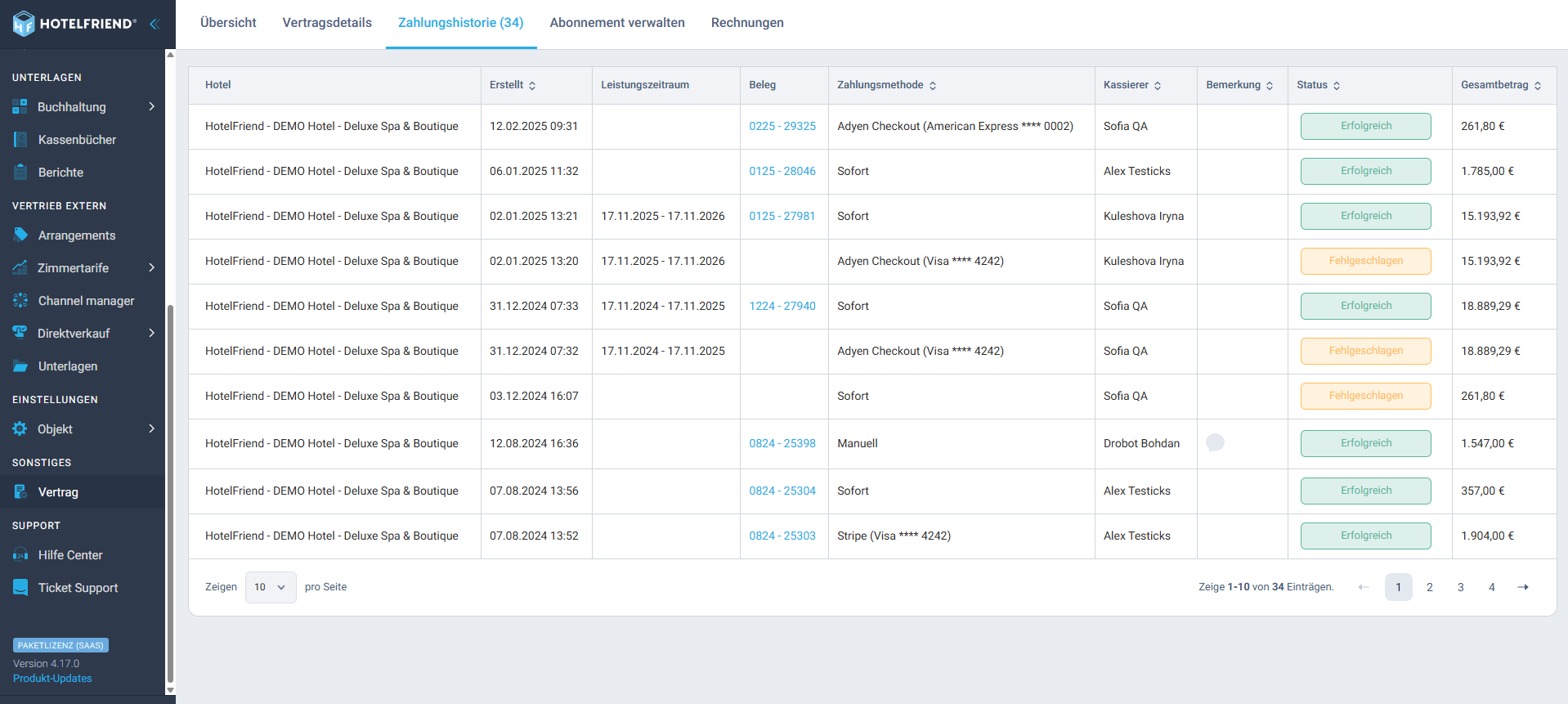Click the sidebar vertical scrollbar

[170, 493]
